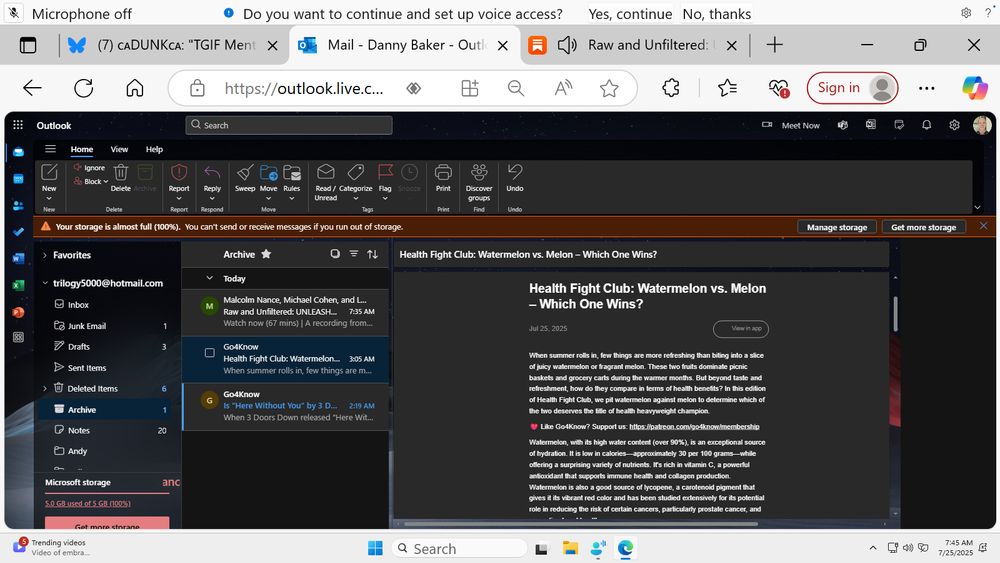Click the Outlook Search box
Viewport: 1000px width, 563px height.
(x=289, y=126)
